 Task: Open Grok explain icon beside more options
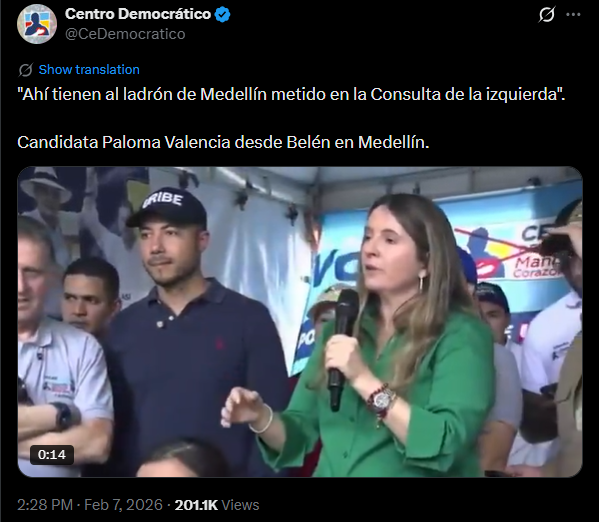tap(547, 15)
